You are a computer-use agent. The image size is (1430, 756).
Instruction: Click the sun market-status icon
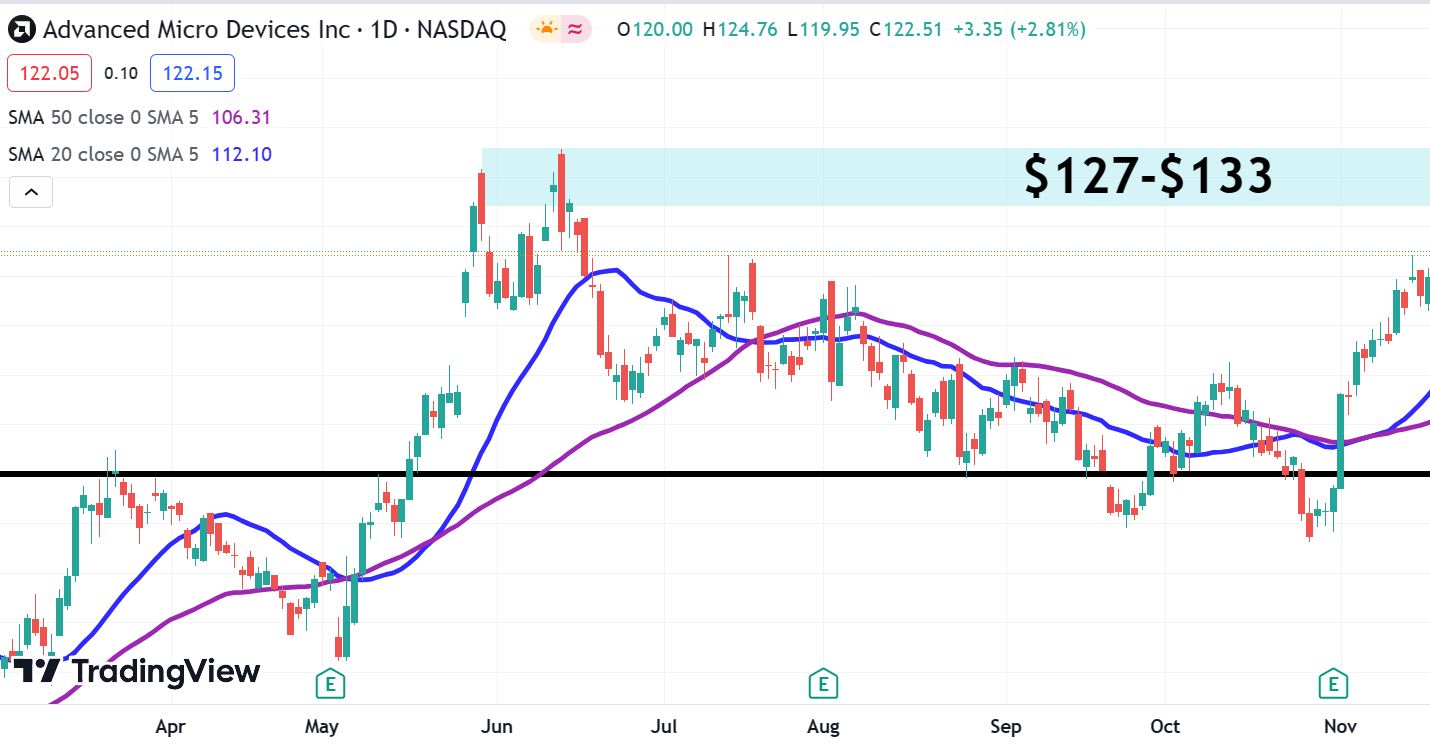coord(546,29)
